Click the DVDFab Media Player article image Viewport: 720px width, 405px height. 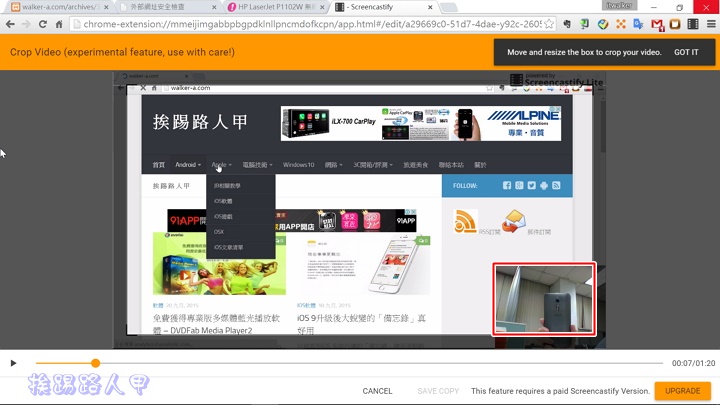coord(219,264)
